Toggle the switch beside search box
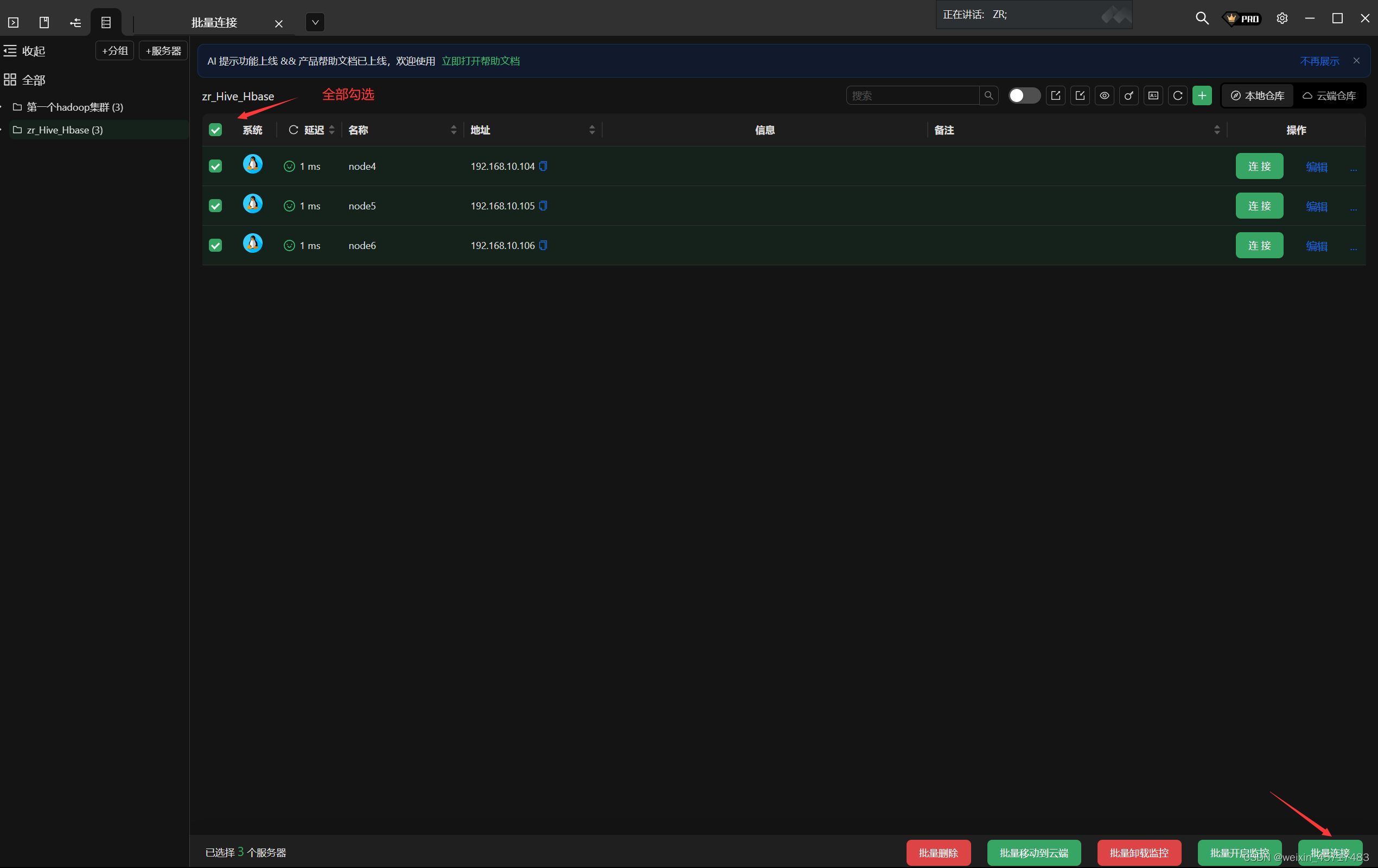Viewport: 1378px width, 868px height. 1024,95
